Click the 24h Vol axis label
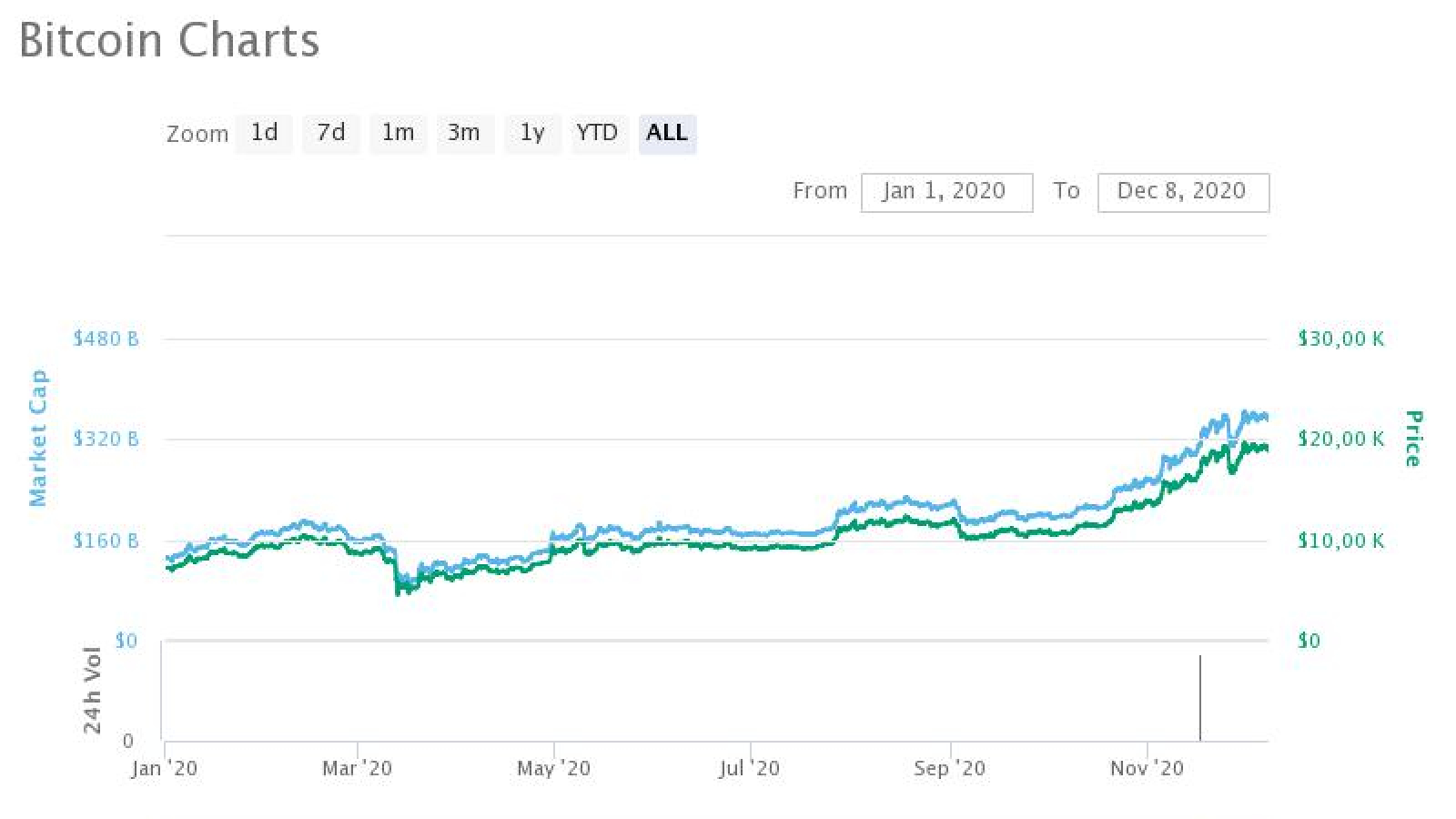Screen dimensions: 1456x819 coord(93,690)
